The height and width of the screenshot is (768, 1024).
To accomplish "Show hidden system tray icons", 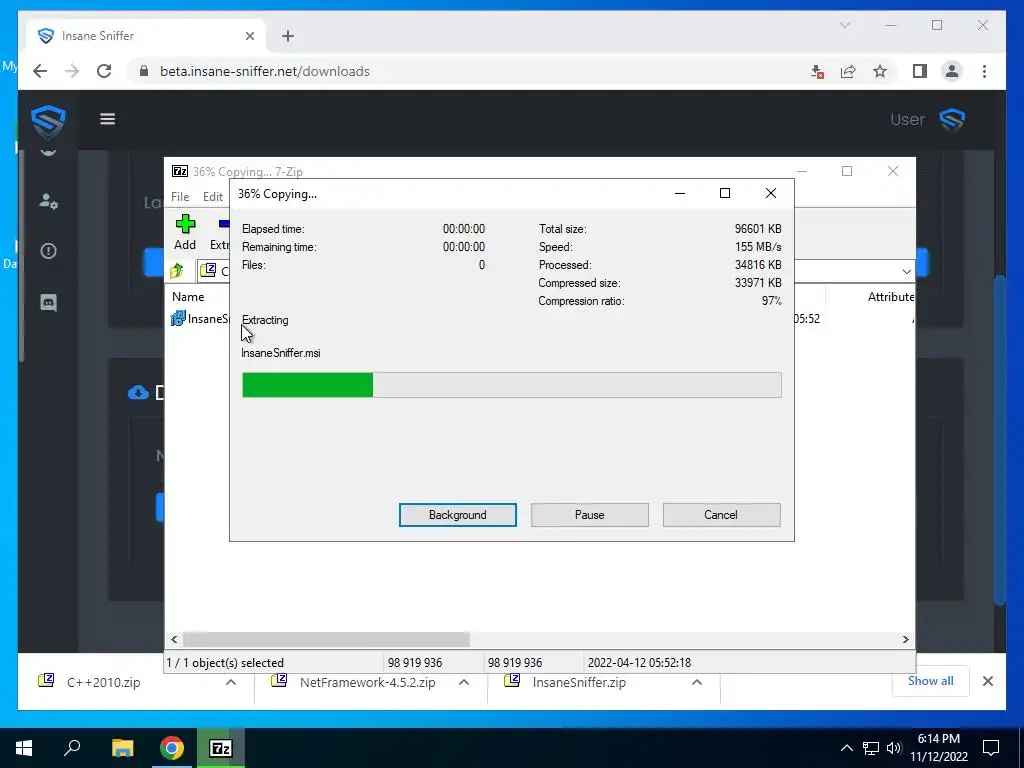I will (846, 748).
